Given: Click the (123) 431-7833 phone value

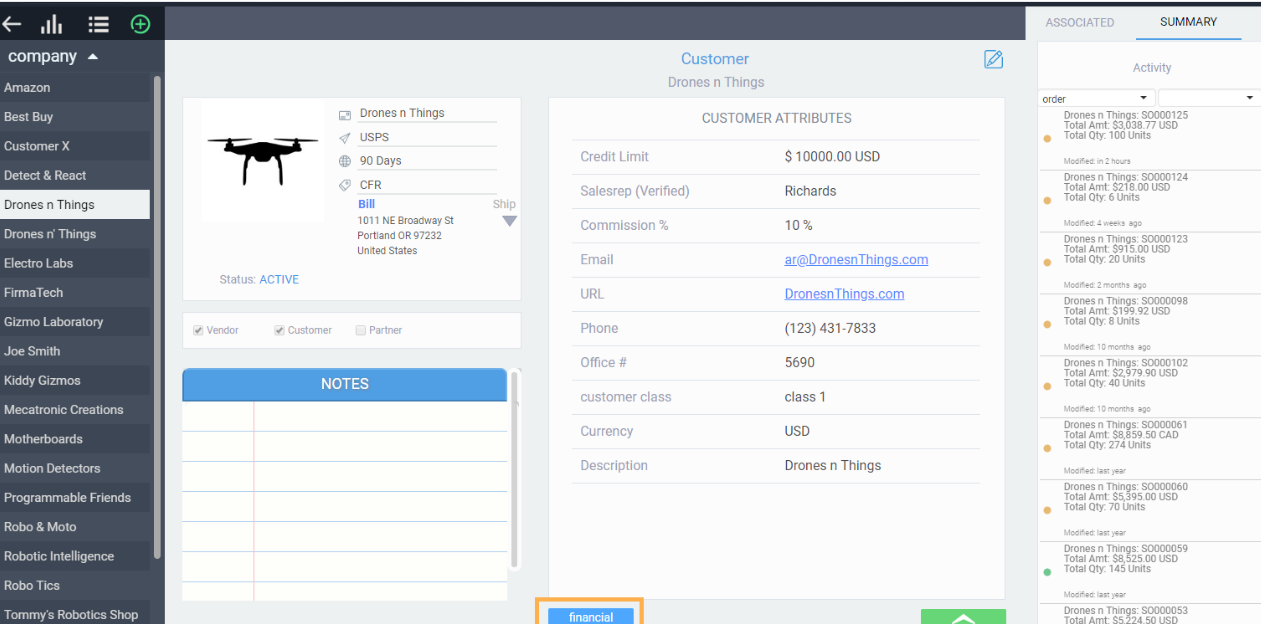Looking at the screenshot, I should click(830, 328).
